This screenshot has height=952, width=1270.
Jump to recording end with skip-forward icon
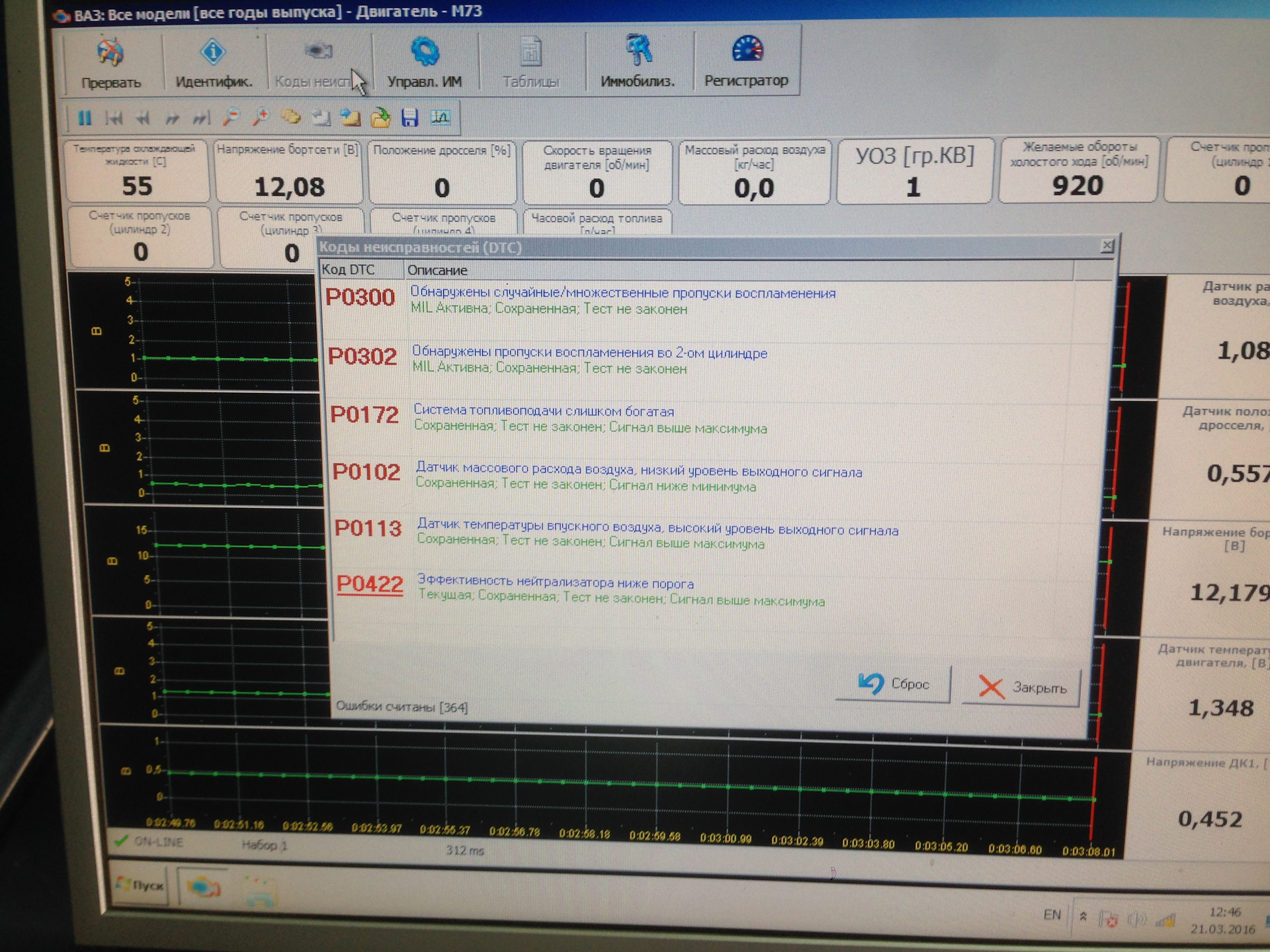(201, 118)
